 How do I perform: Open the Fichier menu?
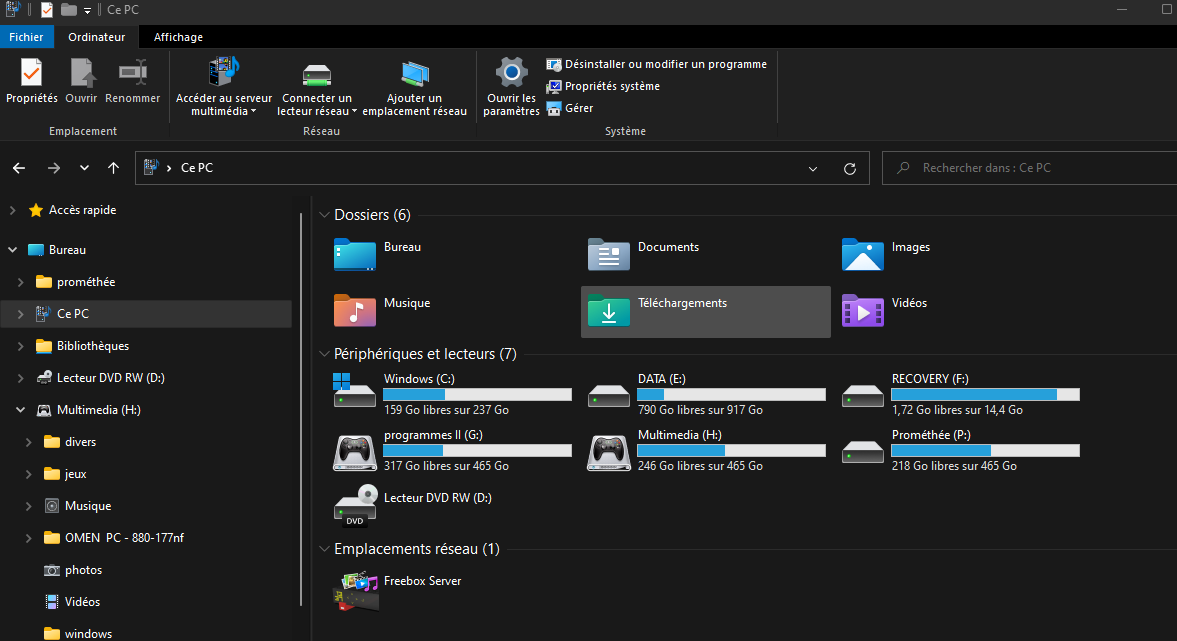click(x=26, y=36)
